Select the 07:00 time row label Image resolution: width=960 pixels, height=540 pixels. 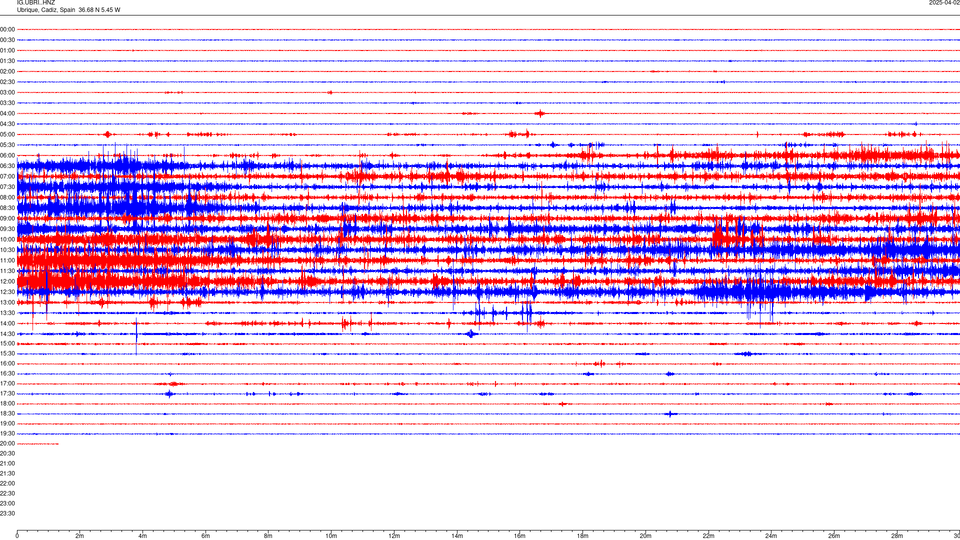(x=7, y=176)
